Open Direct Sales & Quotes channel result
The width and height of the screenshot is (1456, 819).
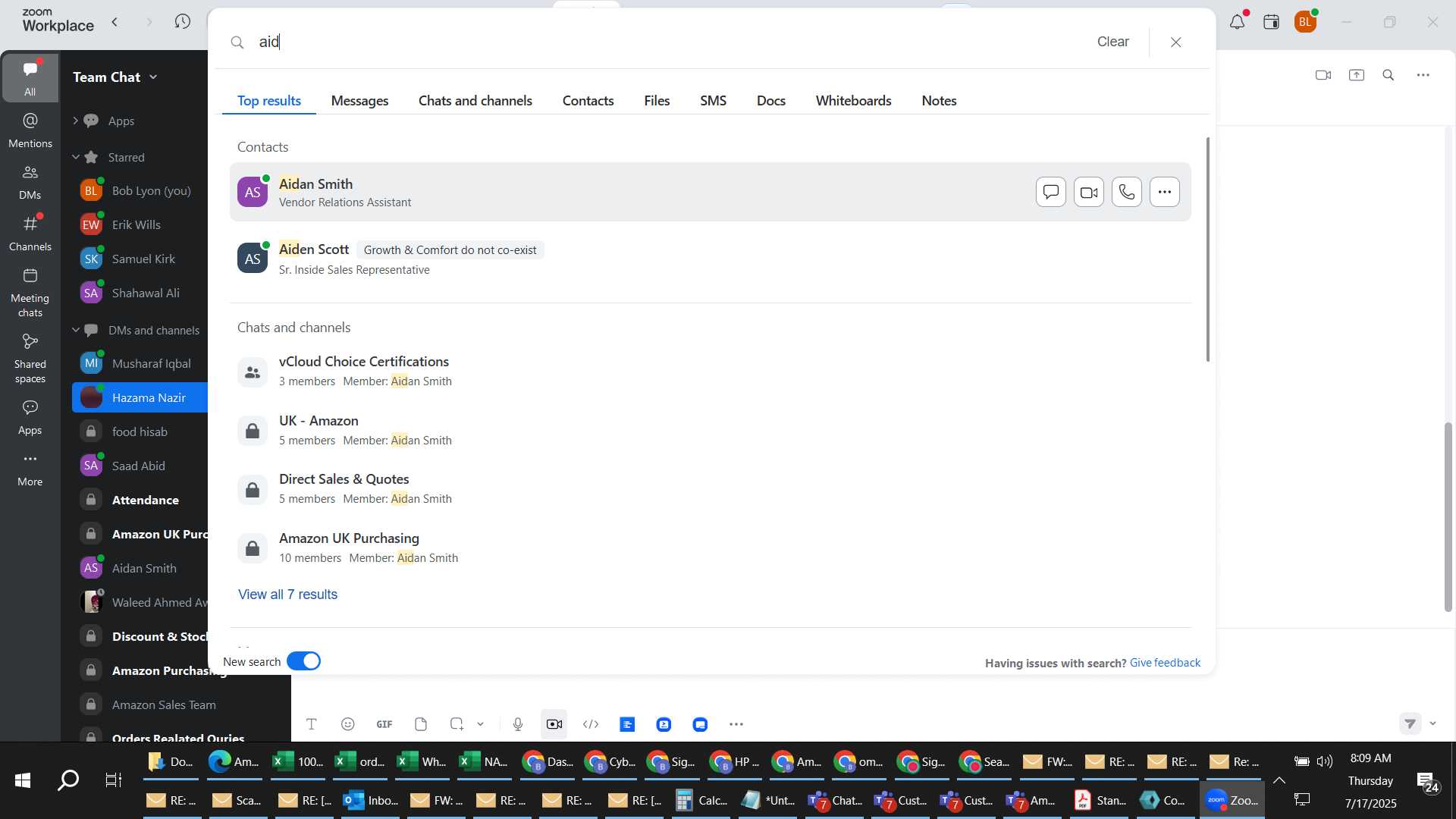pos(710,488)
